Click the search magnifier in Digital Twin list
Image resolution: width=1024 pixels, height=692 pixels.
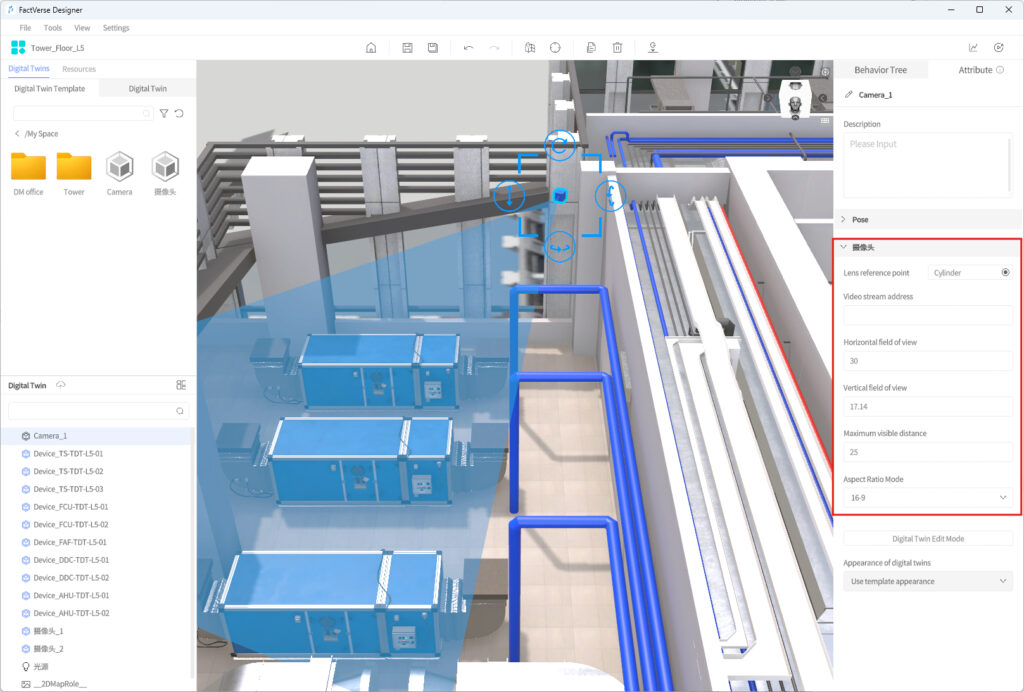coord(180,411)
